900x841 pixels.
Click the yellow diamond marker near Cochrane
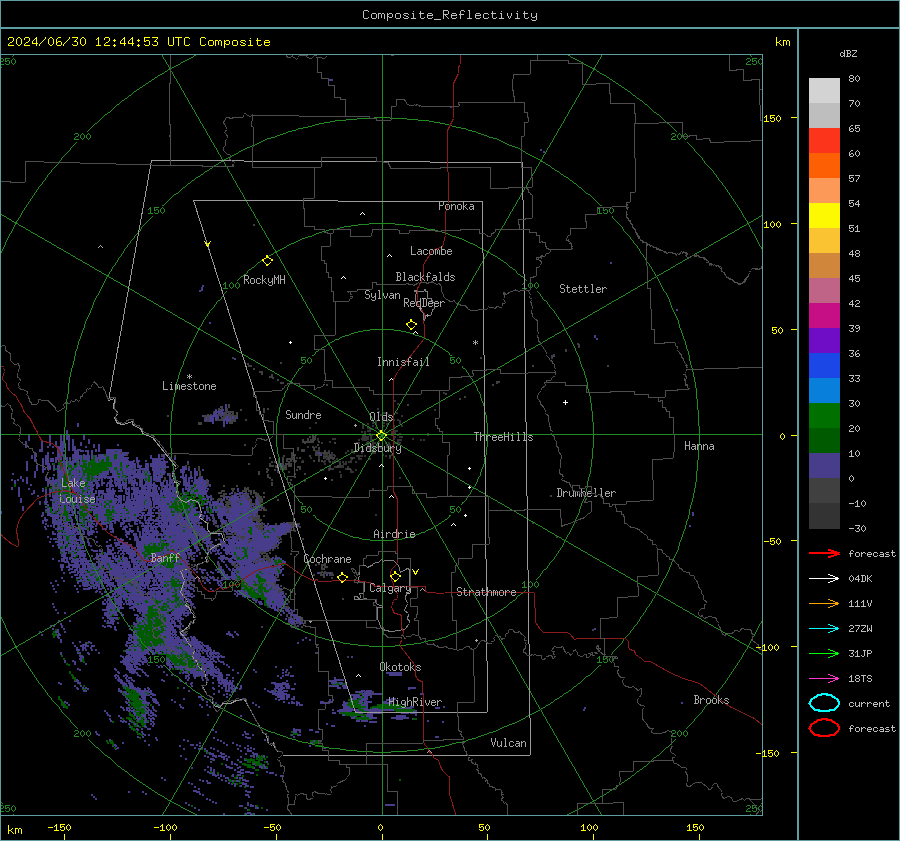click(342, 577)
